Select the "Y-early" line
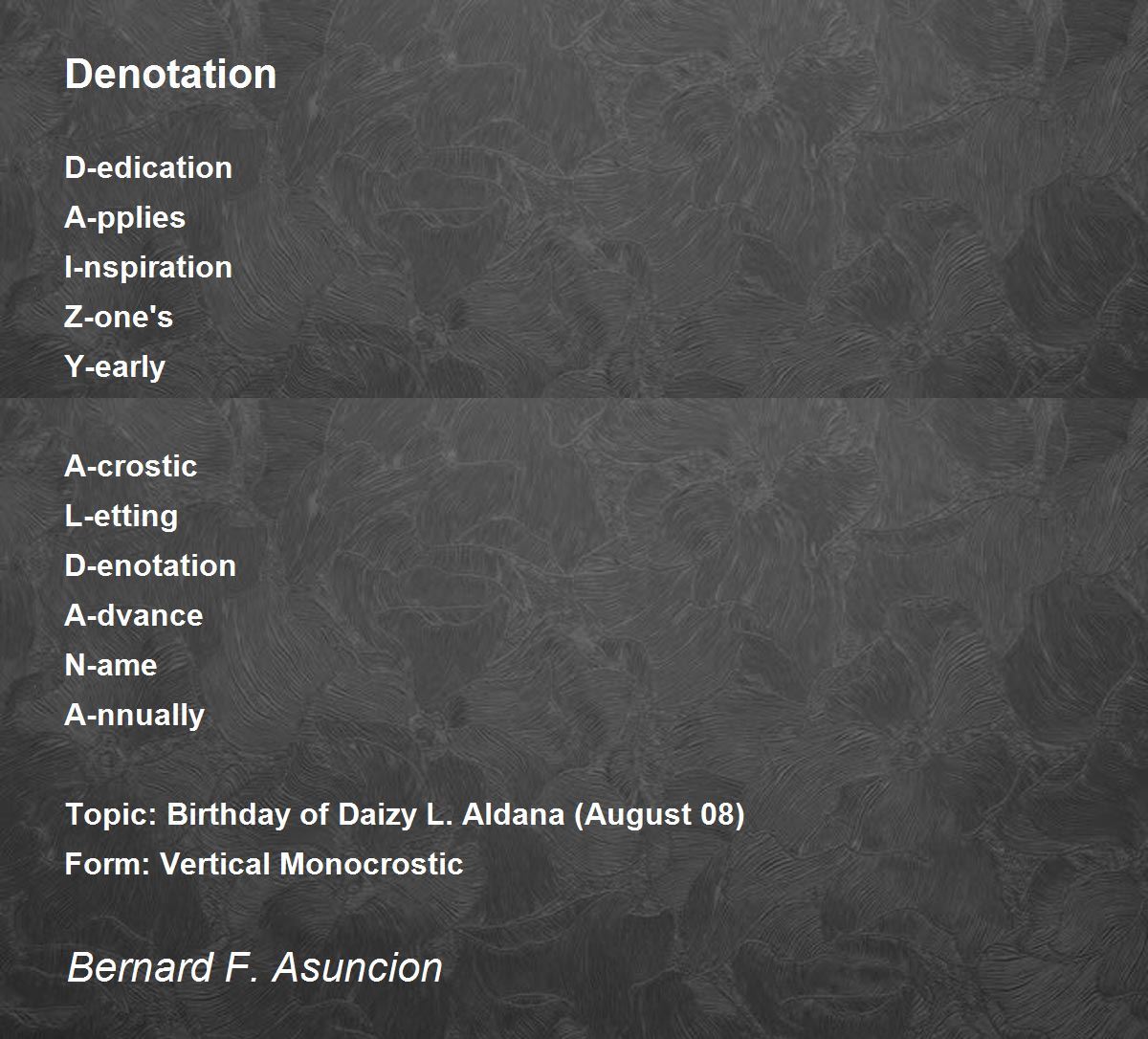This screenshot has width=1148, height=1039. click(115, 367)
